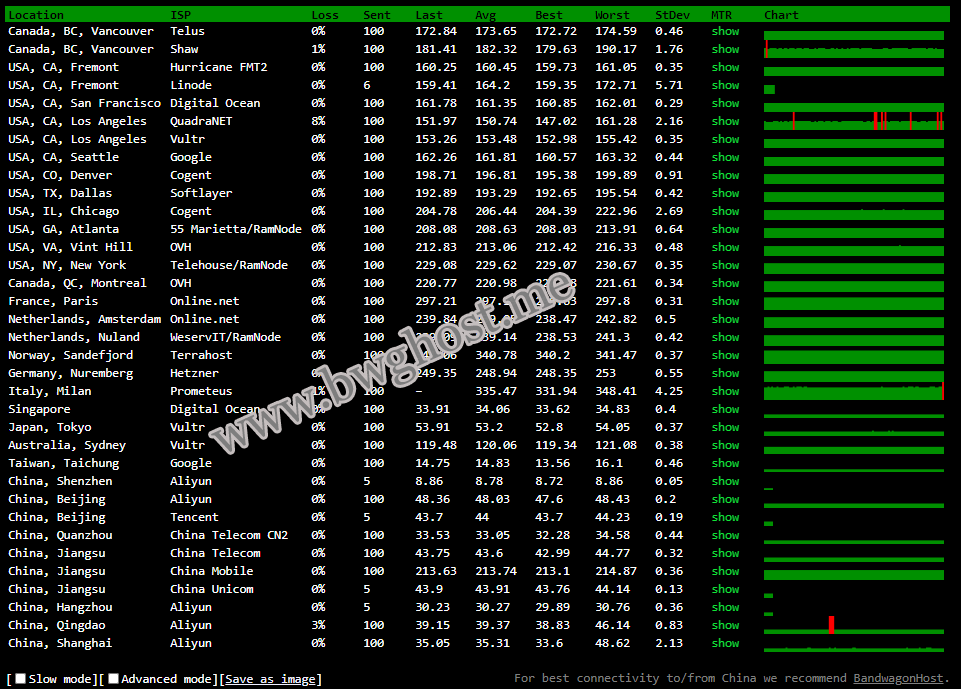This screenshot has height=689, width=961.
Task: Click show for Norway Sandefjord Terrahost
Action: (725, 356)
